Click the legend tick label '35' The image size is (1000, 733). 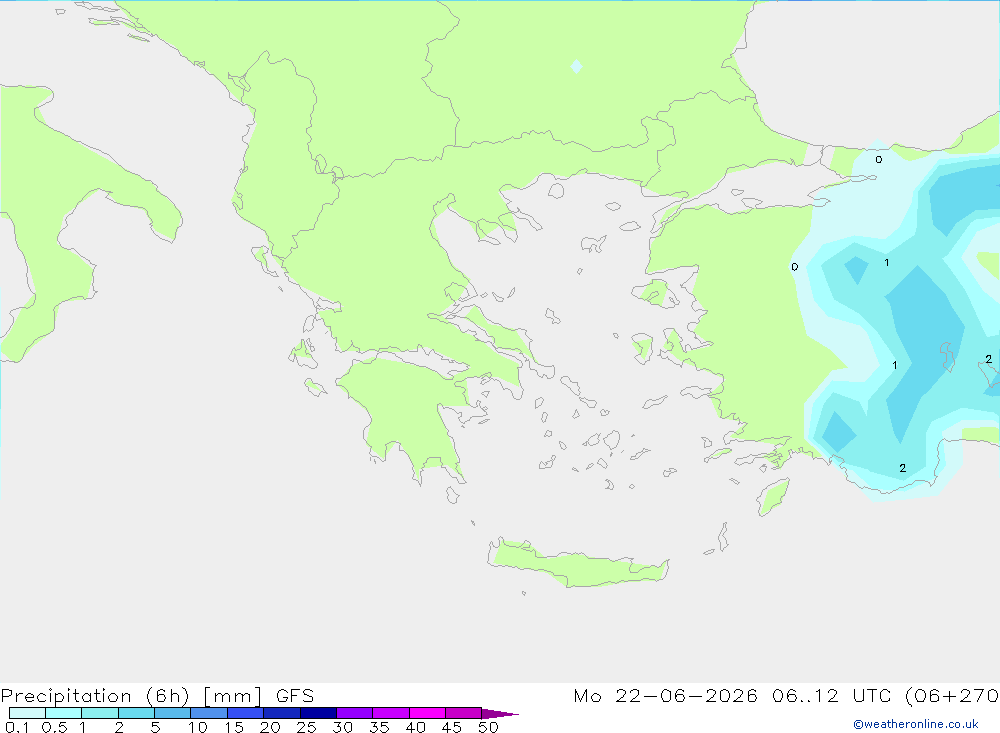coord(379,727)
